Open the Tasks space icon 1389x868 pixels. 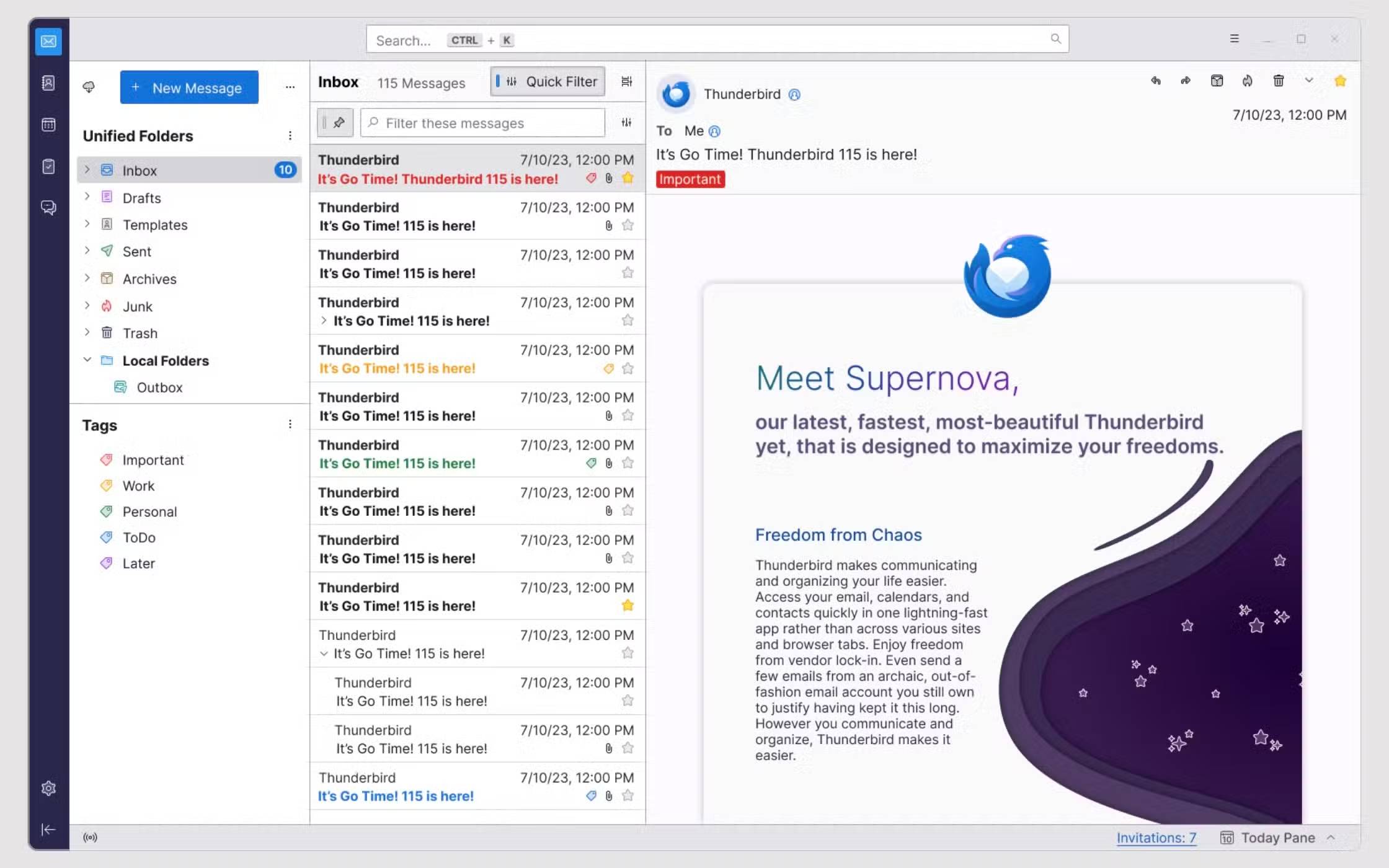48,166
